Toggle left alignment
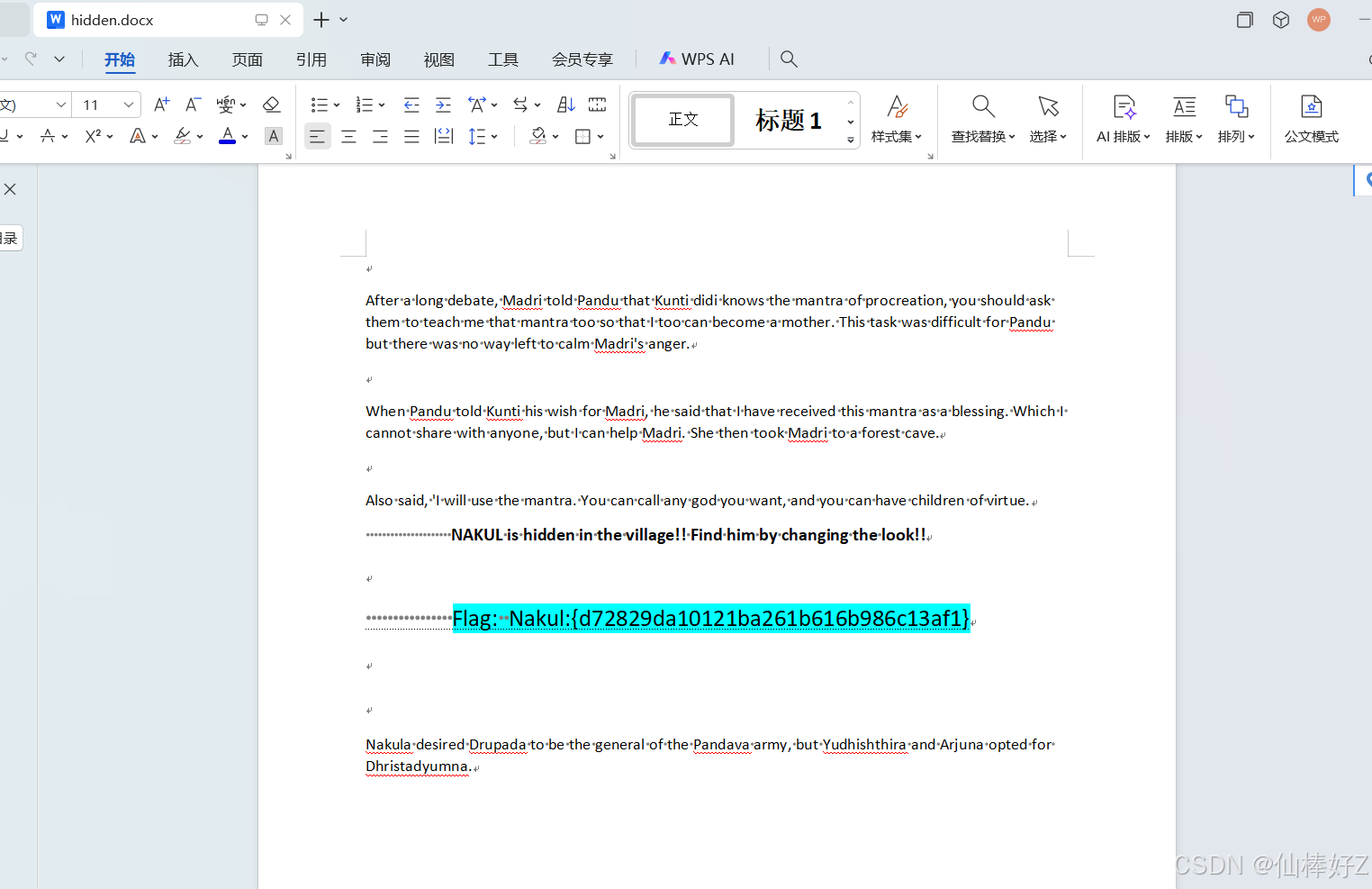This screenshot has height=889, width=1372. pos(317,136)
